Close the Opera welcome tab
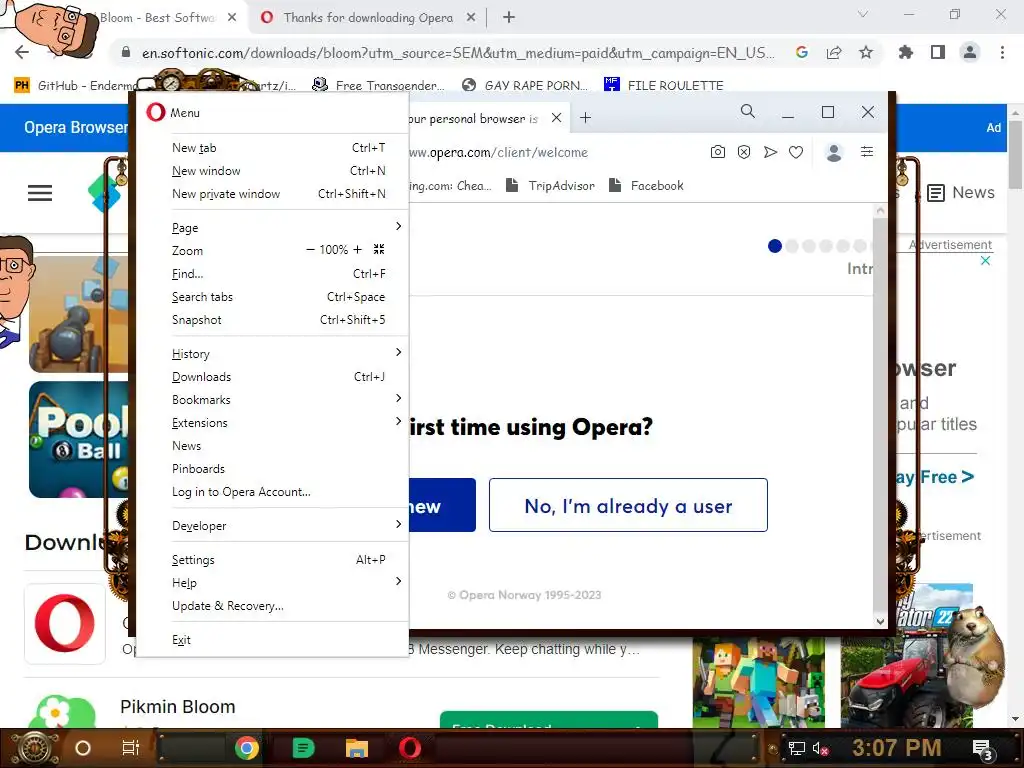Screen dimensions: 1024x768 point(556,118)
